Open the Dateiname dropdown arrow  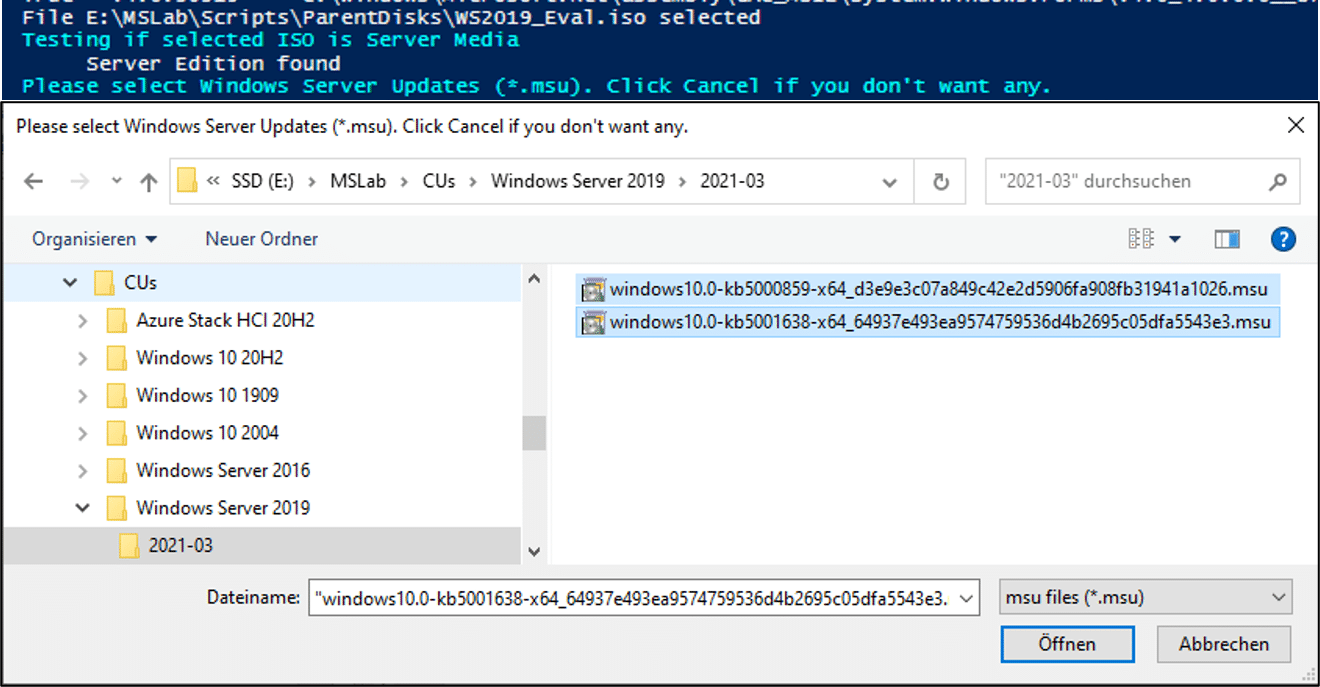966,598
